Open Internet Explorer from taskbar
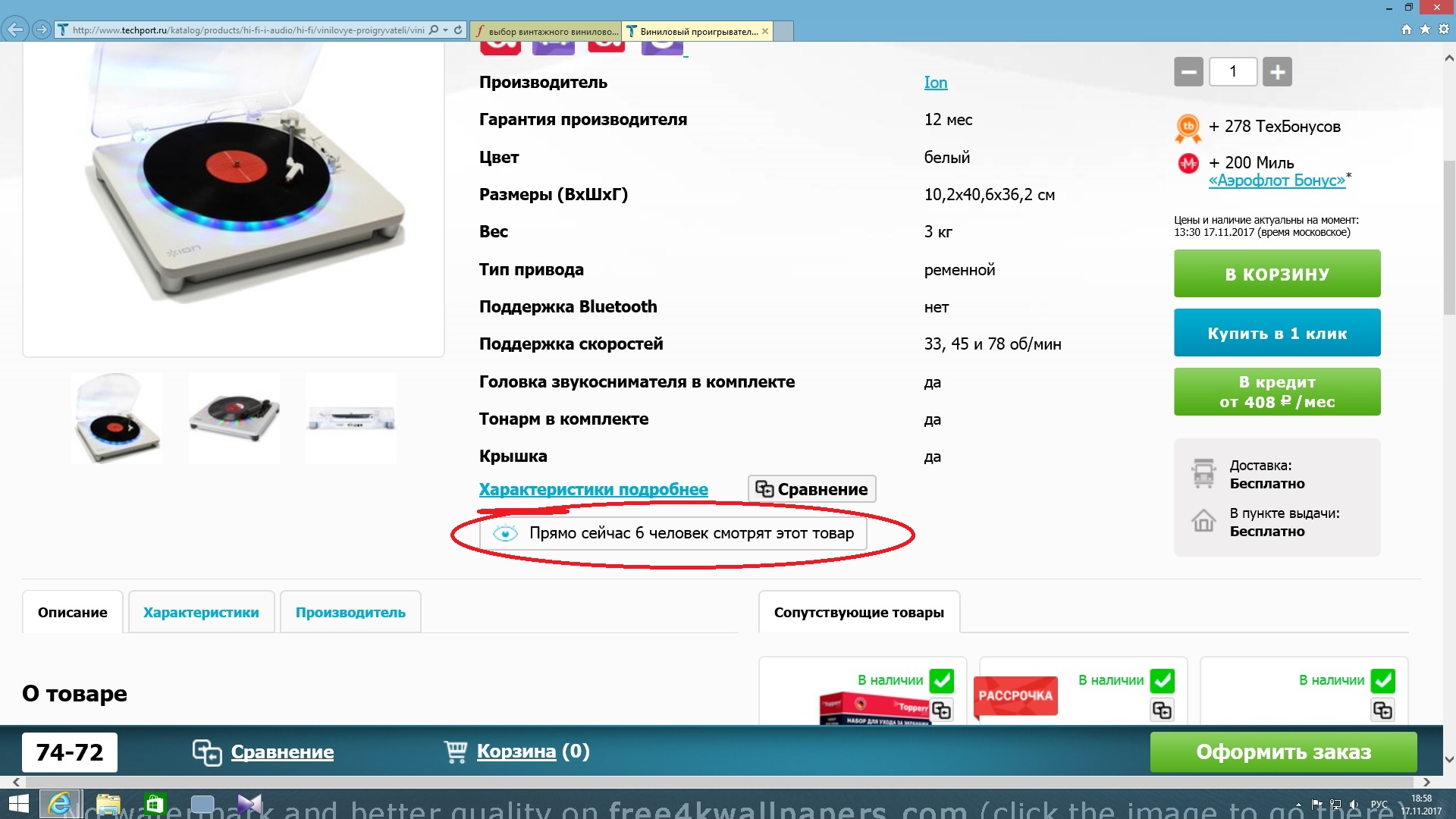The width and height of the screenshot is (1456, 819). (x=59, y=804)
